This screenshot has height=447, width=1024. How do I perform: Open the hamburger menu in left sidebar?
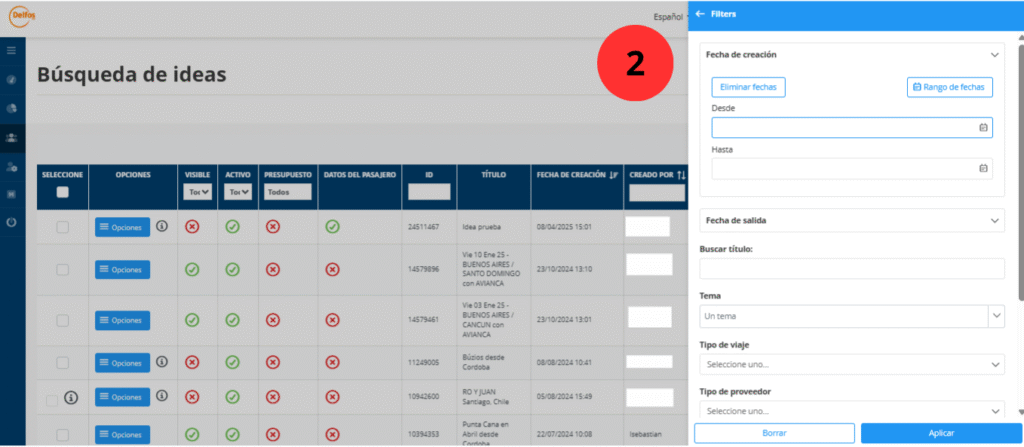pos(11,50)
